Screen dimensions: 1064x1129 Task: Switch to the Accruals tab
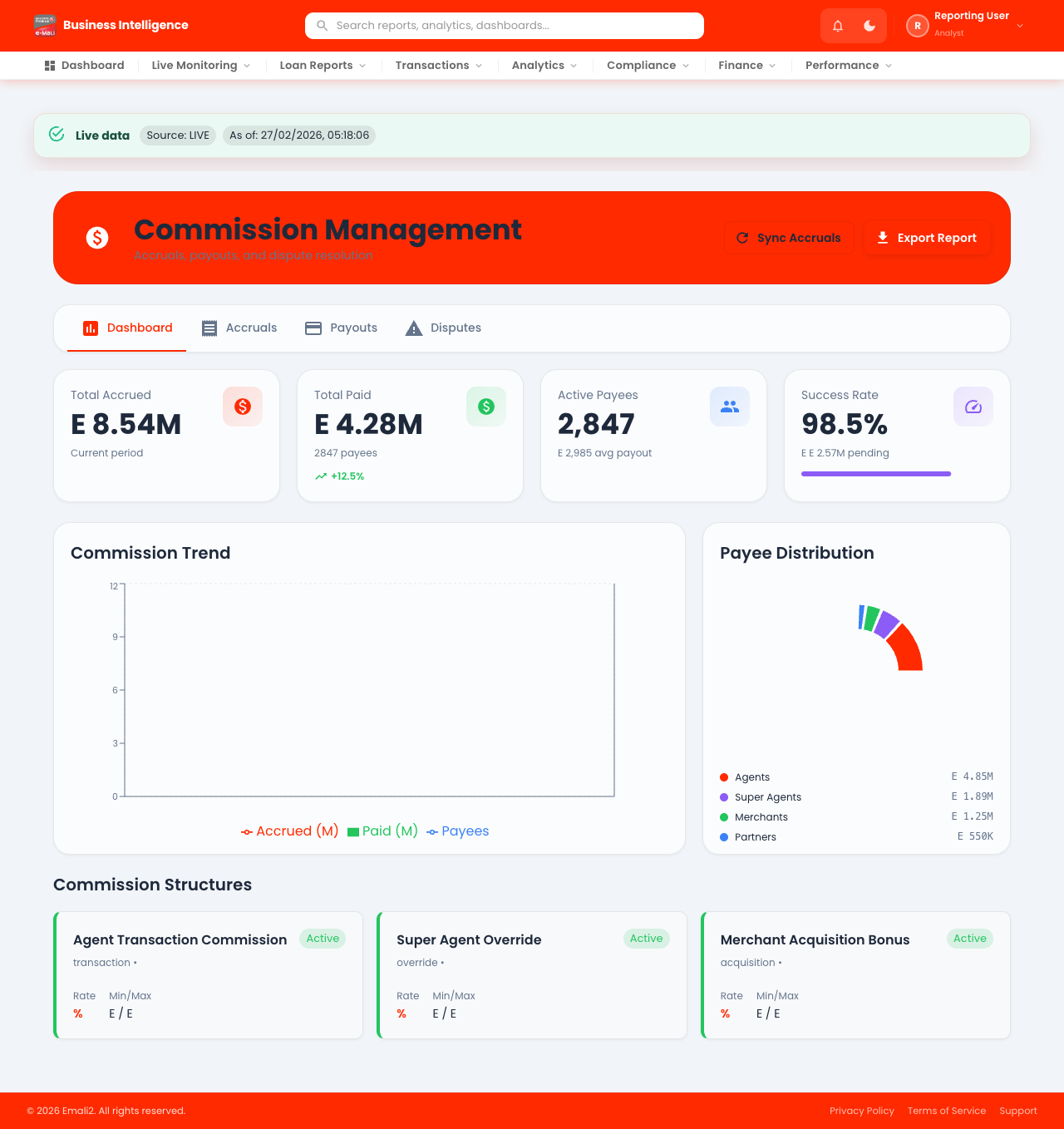pyautogui.click(x=239, y=328)
